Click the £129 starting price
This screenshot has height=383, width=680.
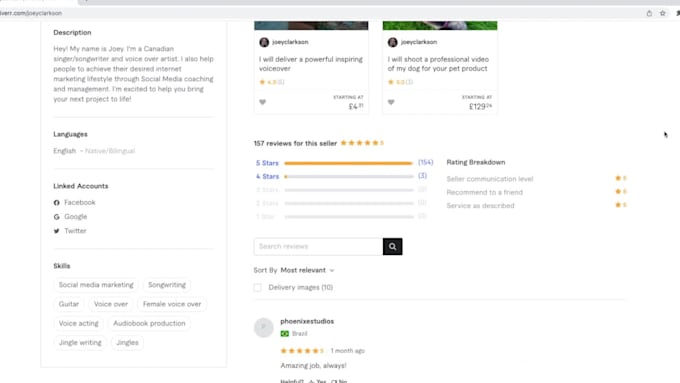481,106
